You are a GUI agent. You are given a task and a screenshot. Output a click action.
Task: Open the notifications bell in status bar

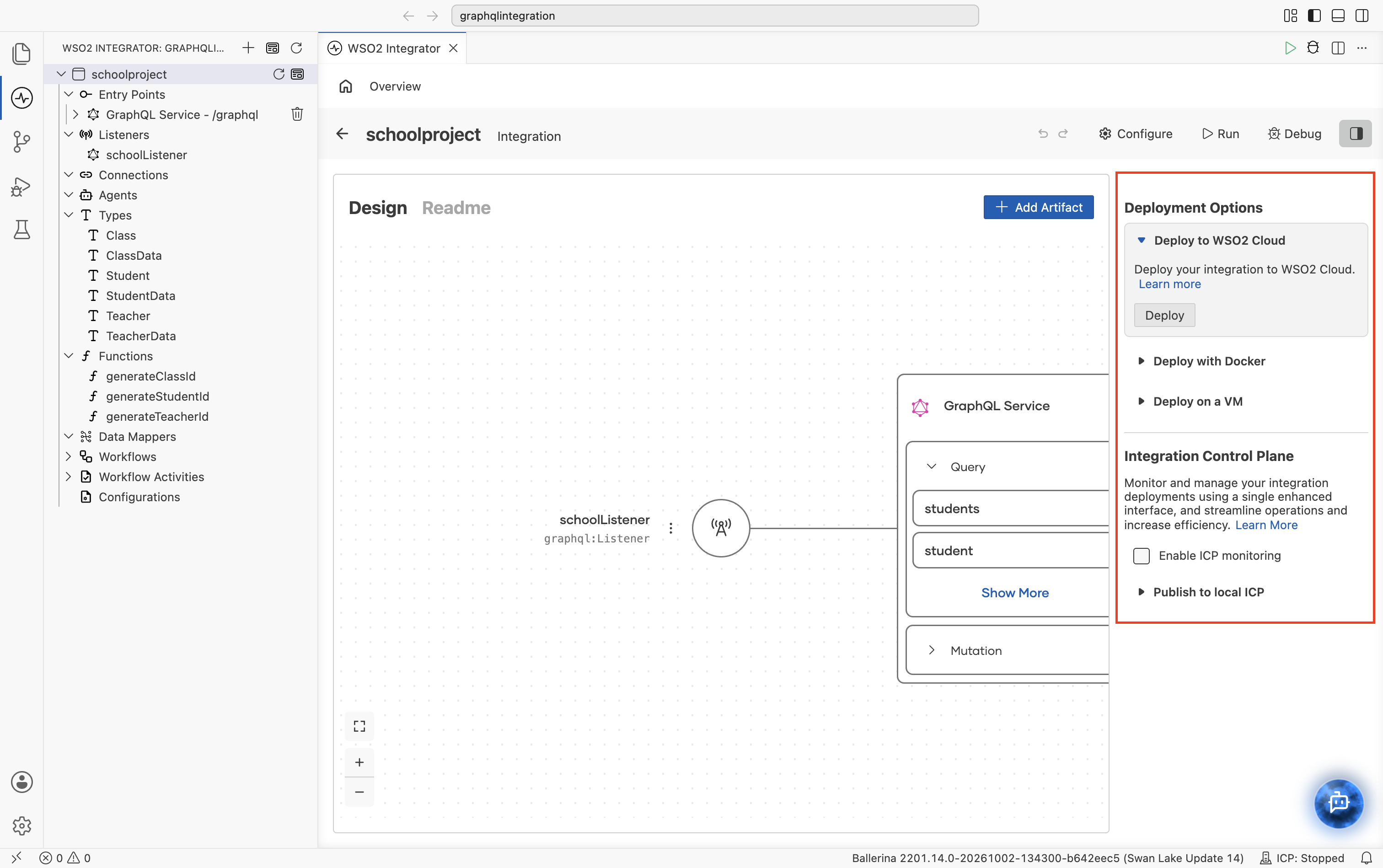coord(1367,857)
